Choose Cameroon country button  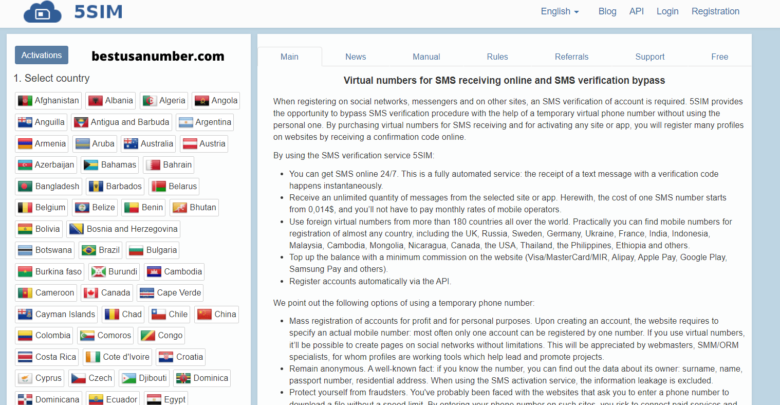click(x=46, y=293)
